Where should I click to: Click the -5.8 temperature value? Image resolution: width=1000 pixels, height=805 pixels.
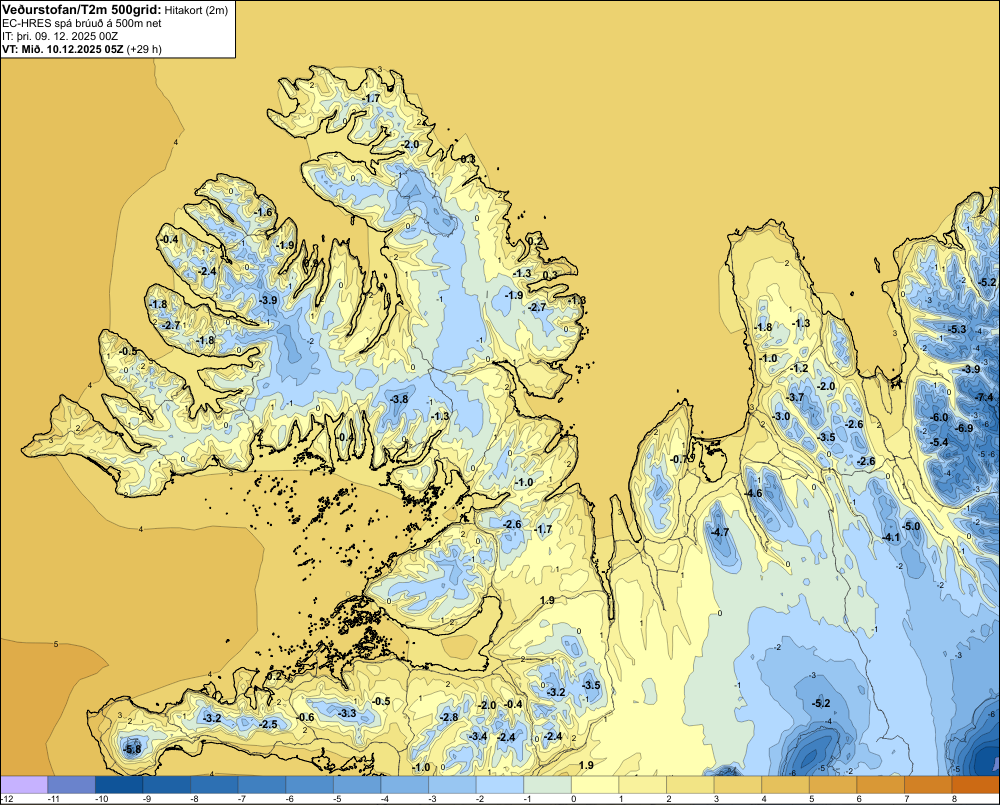tap(131, 750)
